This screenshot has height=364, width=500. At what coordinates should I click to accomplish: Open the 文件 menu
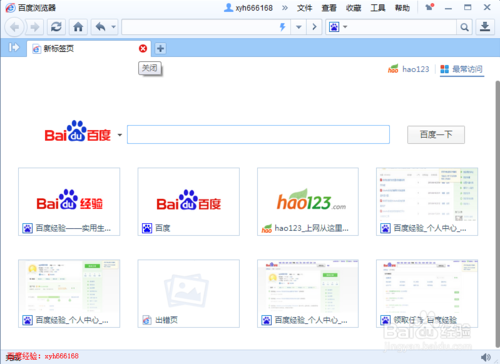[304, 8]
